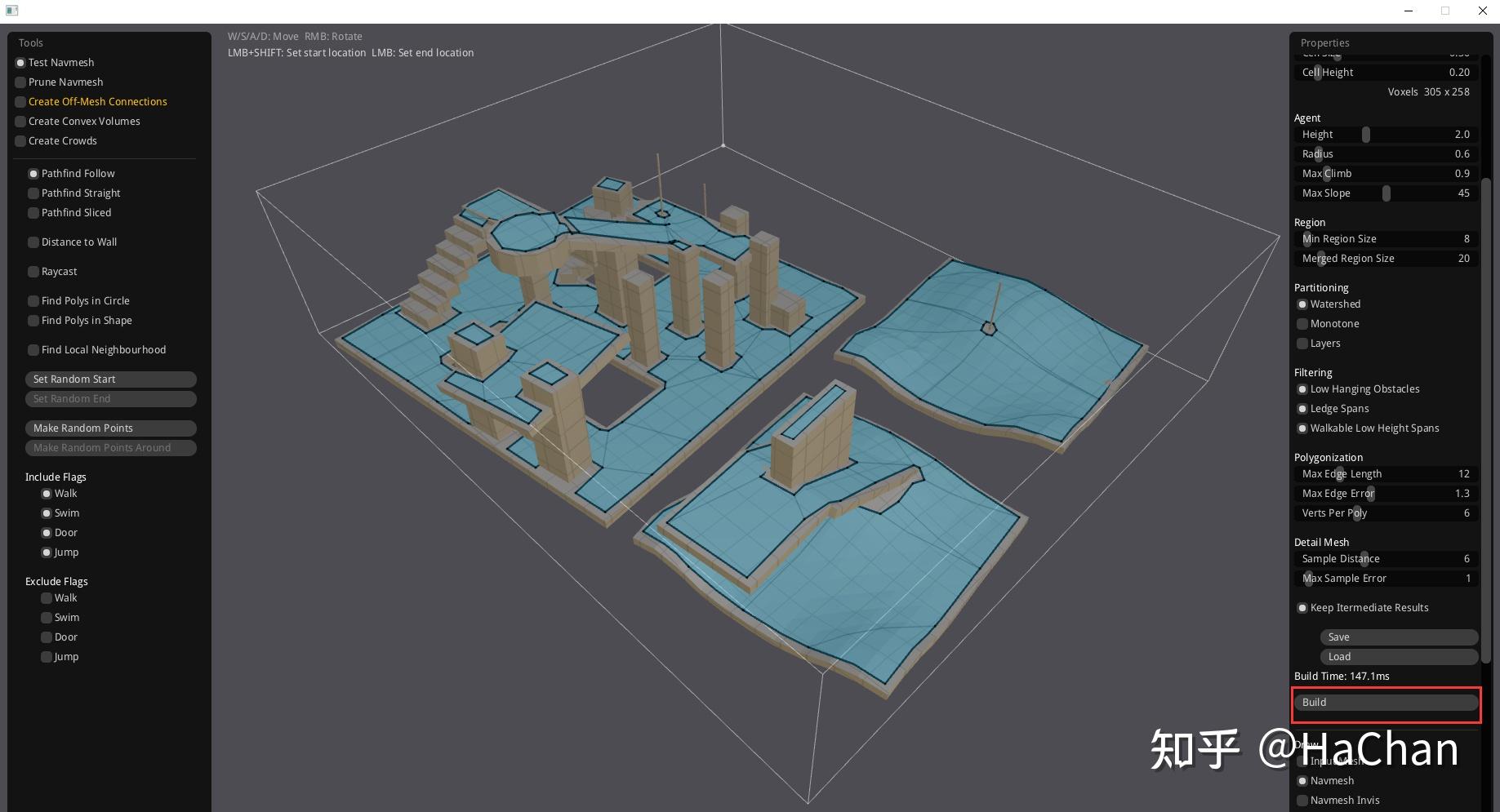Image resolution: width=1500 pixels, height=812 pixels.
Task: Click Build to generate the navmesh
Action: pos(1386,703)
